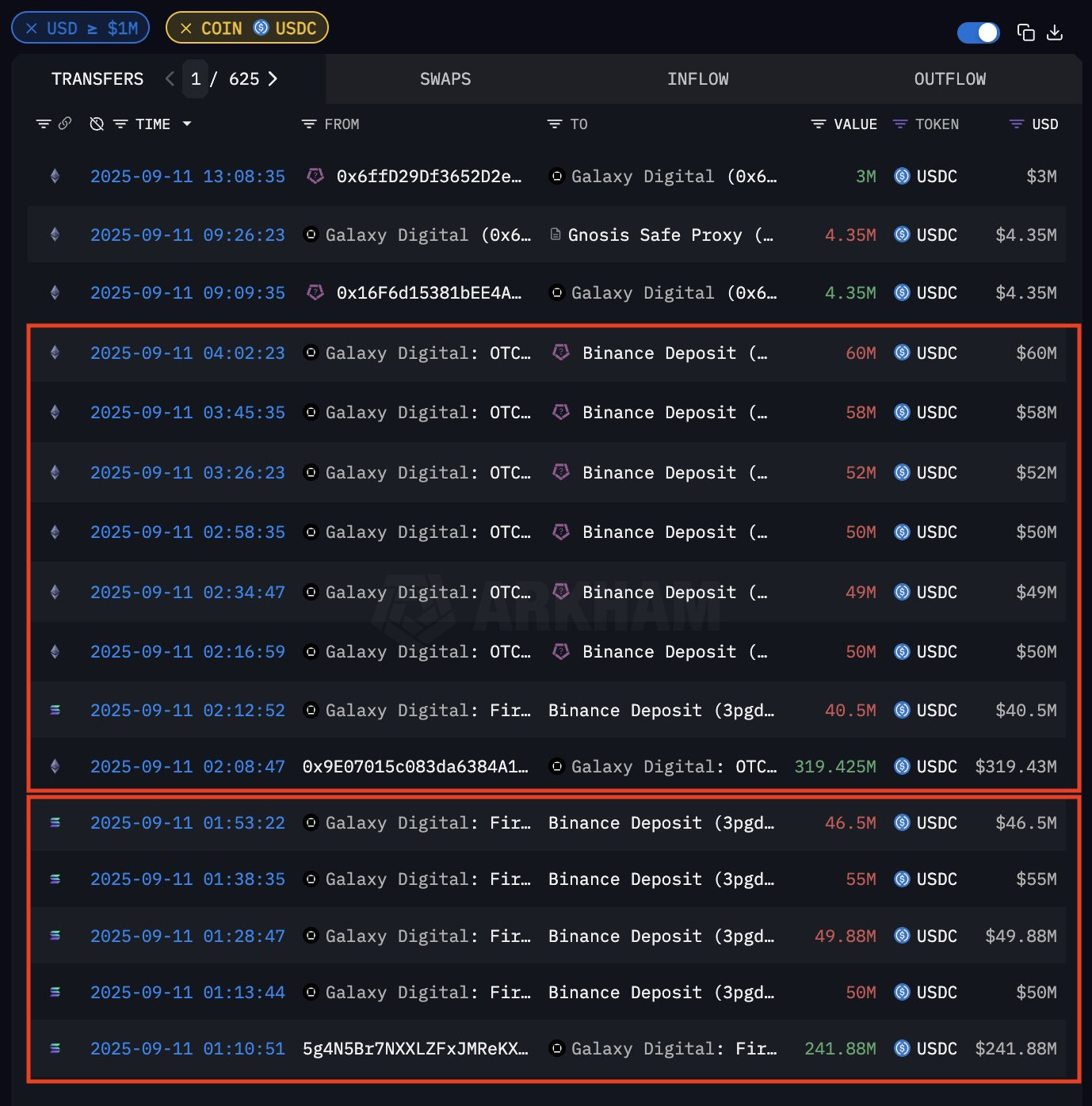Click the USD amount $49.88M
The width and height of the screenshot is (1092, 1106).
click(1021, 936)
